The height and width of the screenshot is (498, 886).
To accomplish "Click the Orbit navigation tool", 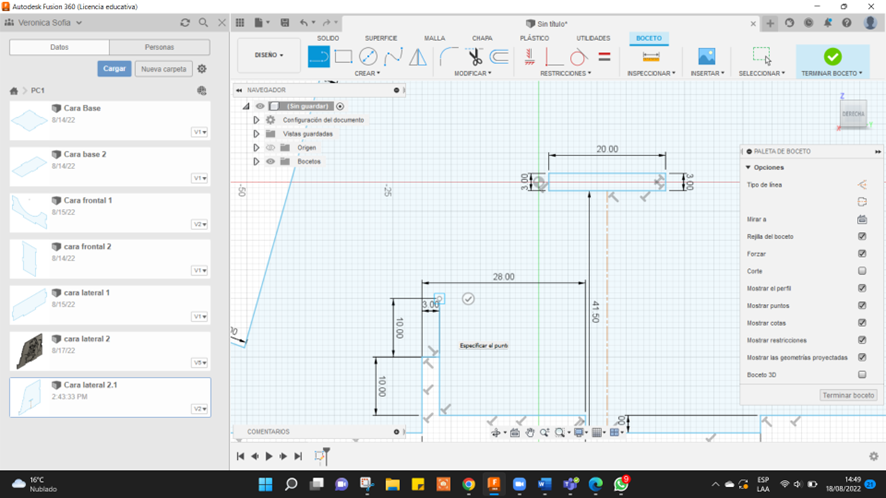I will (x=496, y=432).
